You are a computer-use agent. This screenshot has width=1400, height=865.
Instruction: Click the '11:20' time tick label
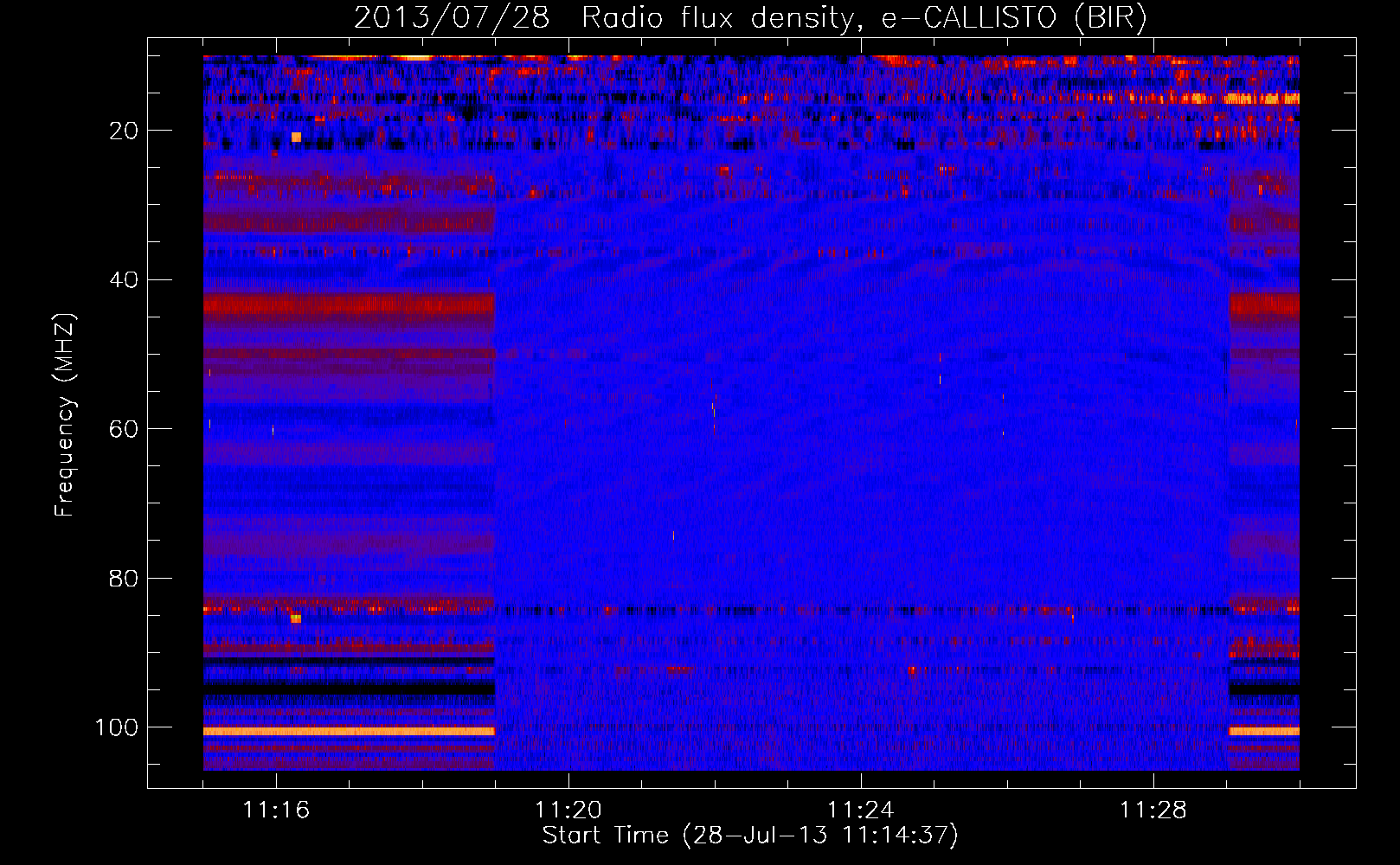coord(568,811)
